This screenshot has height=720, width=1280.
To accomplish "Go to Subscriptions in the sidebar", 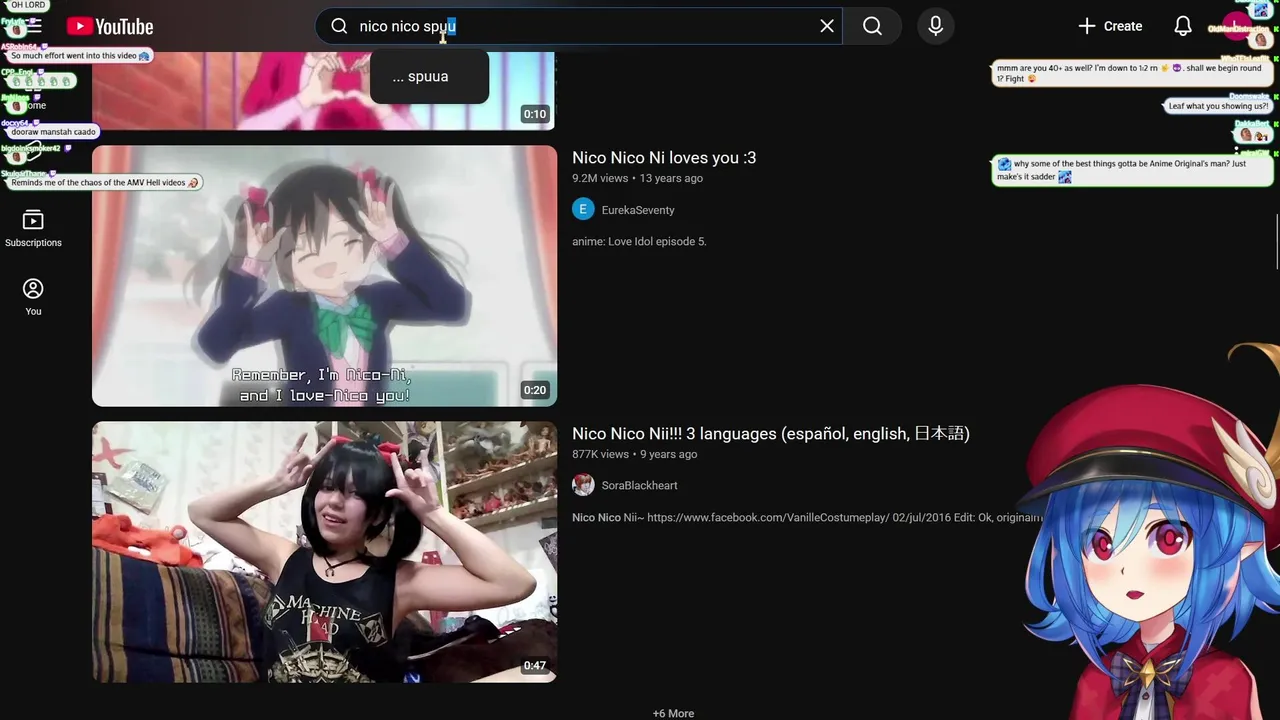I will point(33,229).
